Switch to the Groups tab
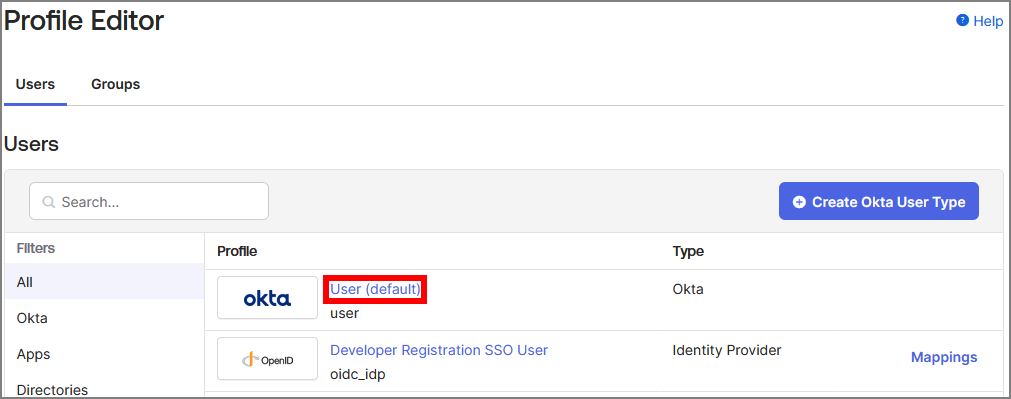The width and height of the screenshot is (1011, 399). [x=115, y=84]
